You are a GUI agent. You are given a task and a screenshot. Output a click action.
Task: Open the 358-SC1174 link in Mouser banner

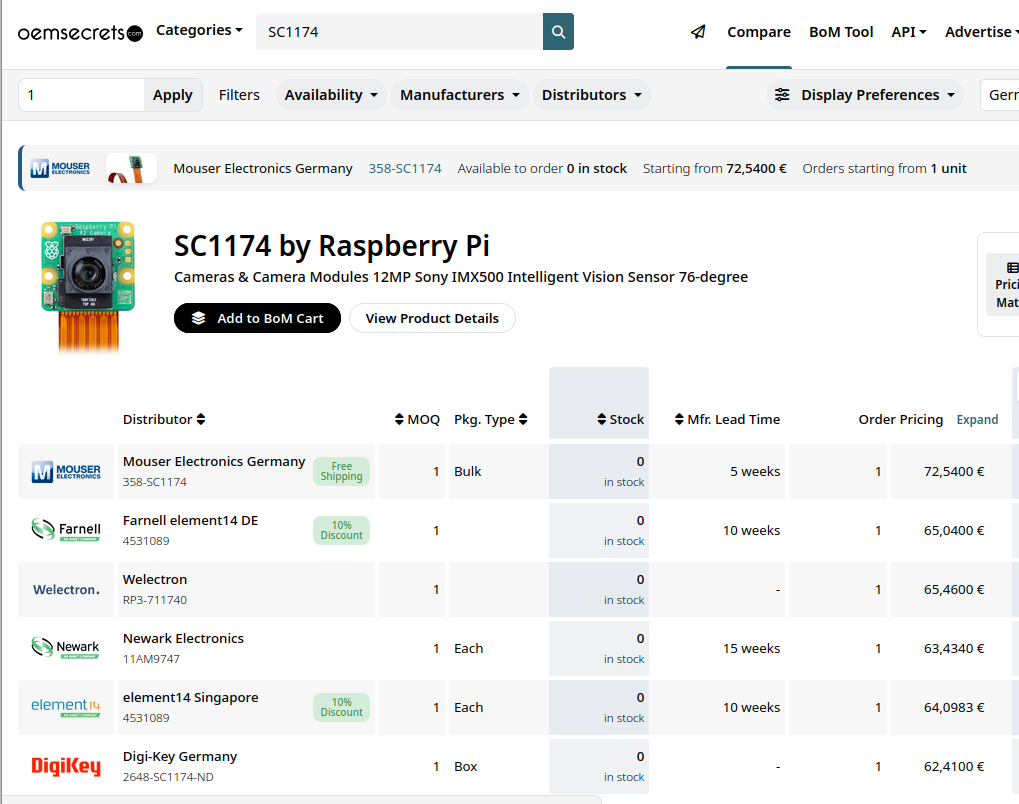coord(405,168)
